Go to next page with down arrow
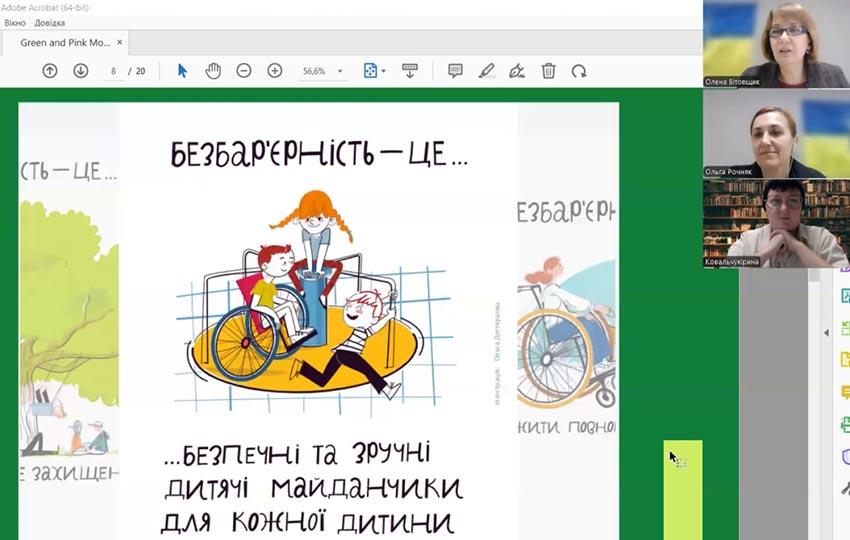Screen dimensions: 850x540 pos(81,71)
